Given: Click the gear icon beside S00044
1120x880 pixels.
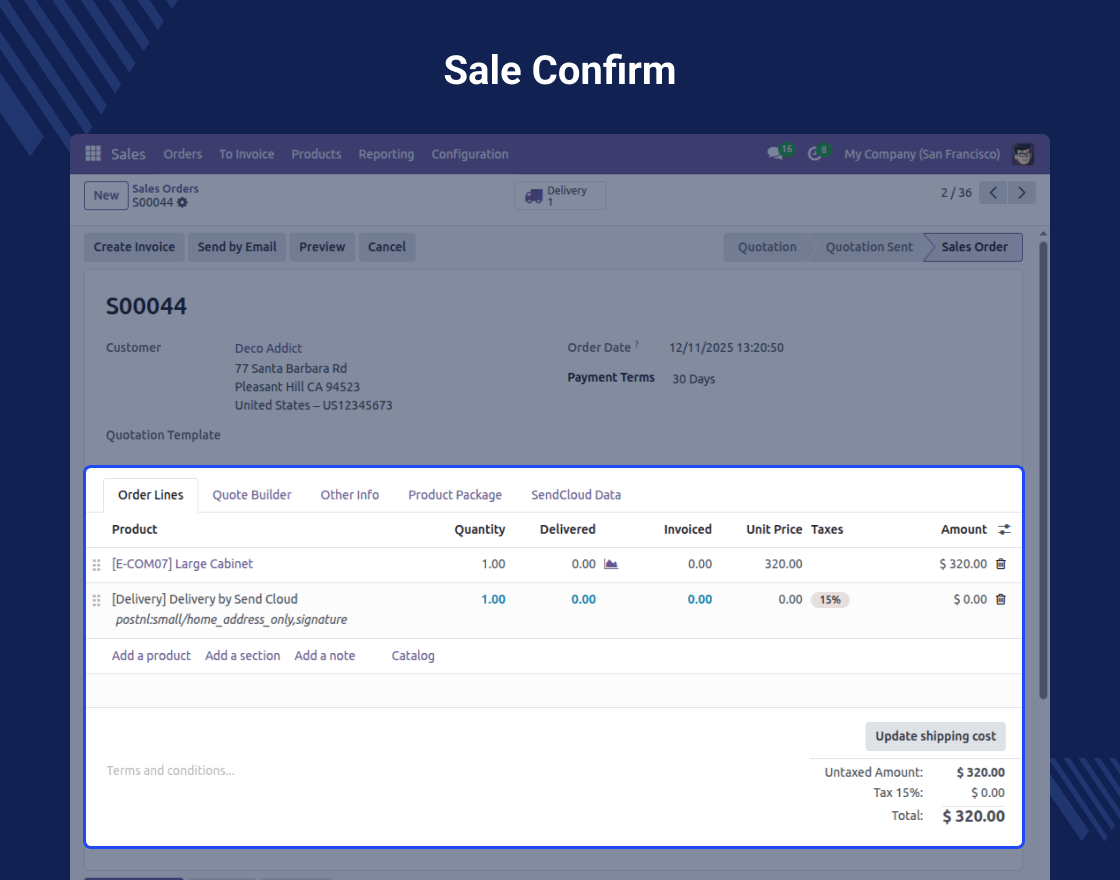Looking at the screenshot, I should [x=182, y=203].
